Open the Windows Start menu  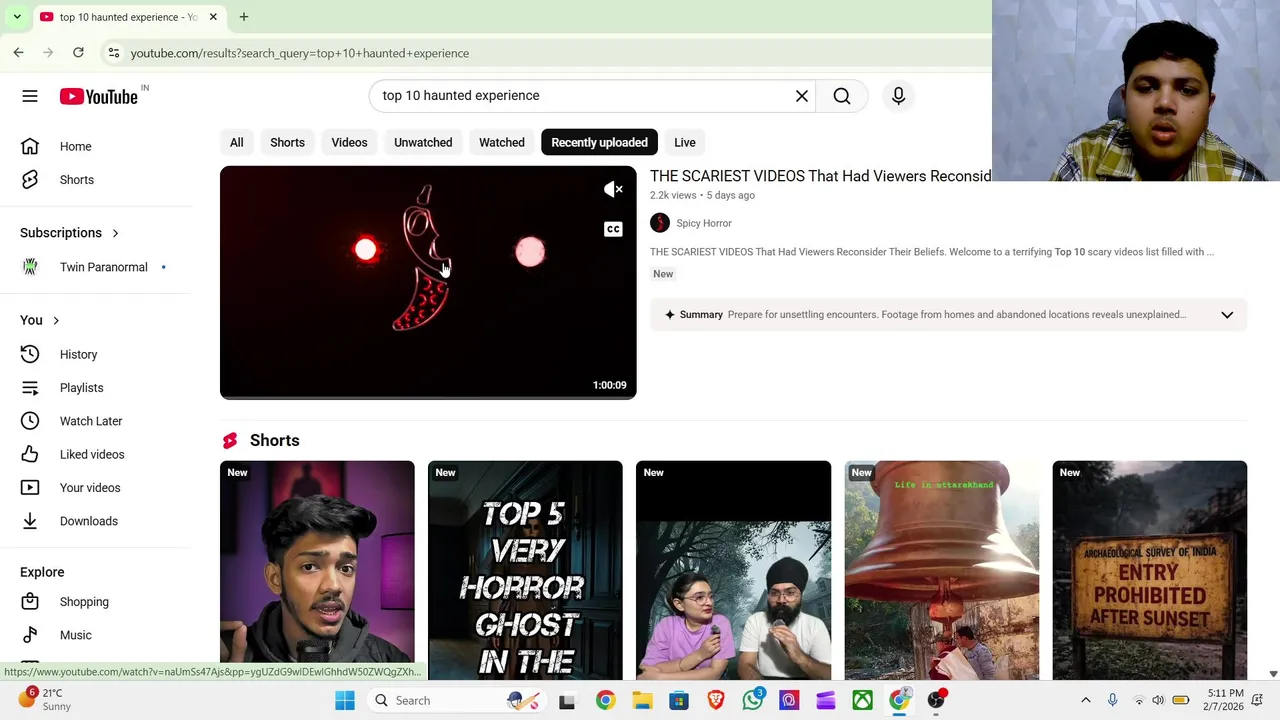[345, 700]
